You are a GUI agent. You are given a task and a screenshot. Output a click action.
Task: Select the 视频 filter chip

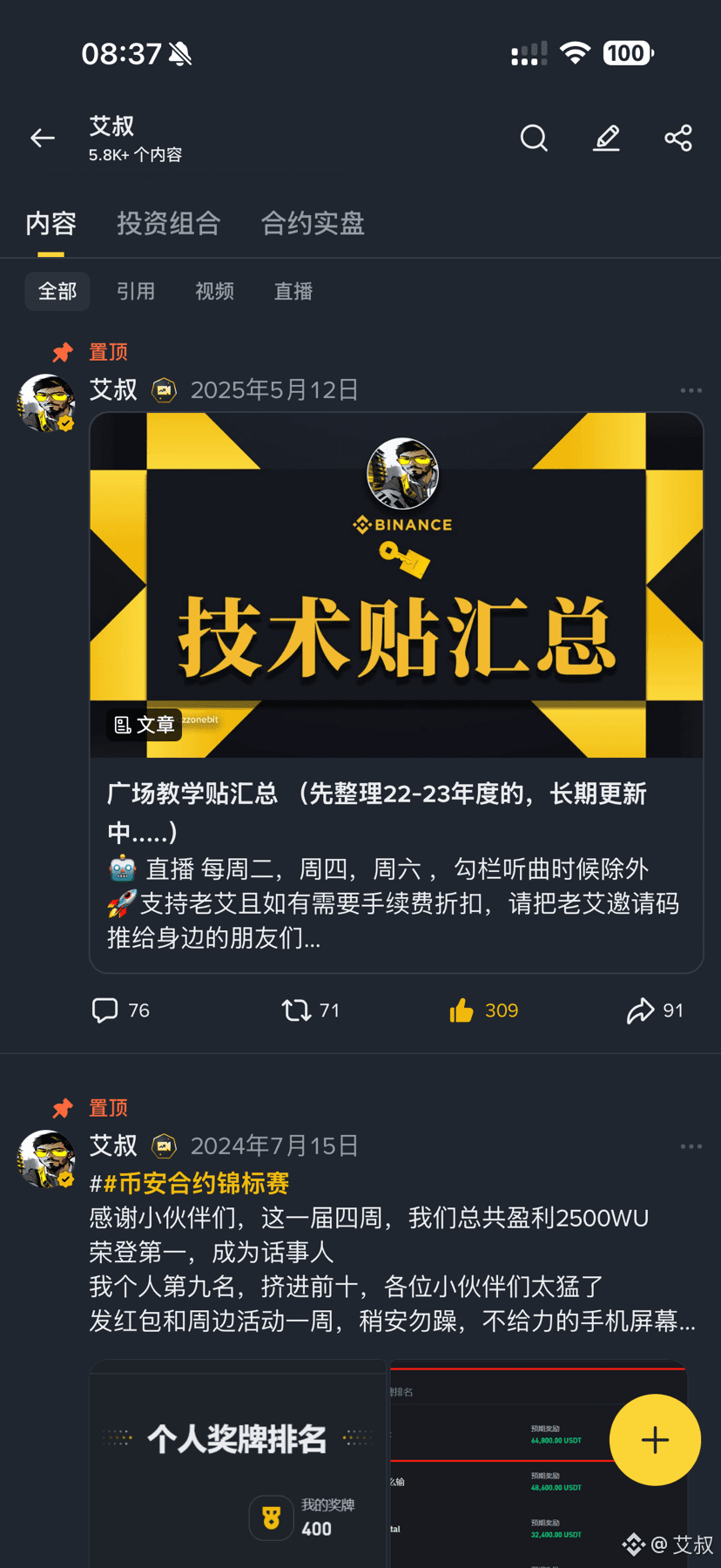coord(214,291)
